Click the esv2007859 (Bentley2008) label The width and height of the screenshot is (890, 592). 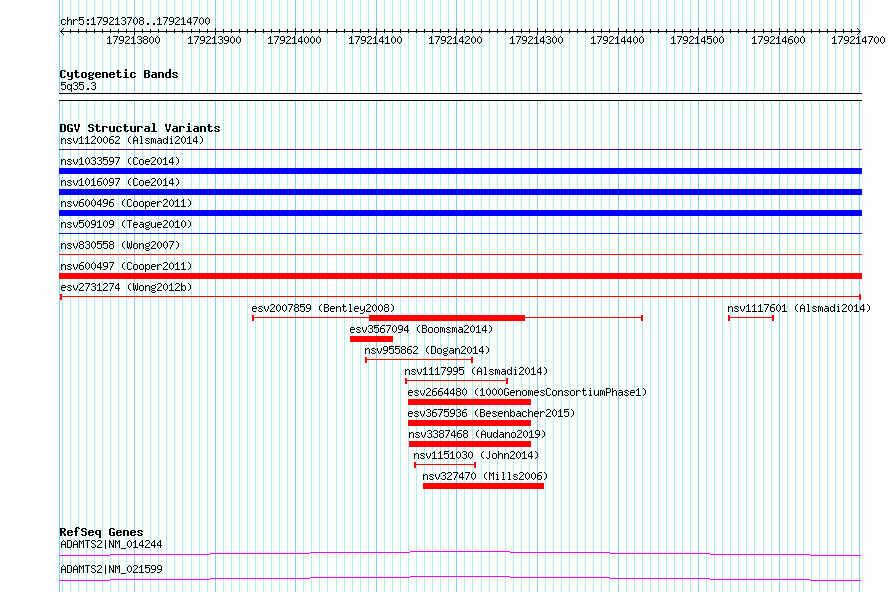point(323,308)
